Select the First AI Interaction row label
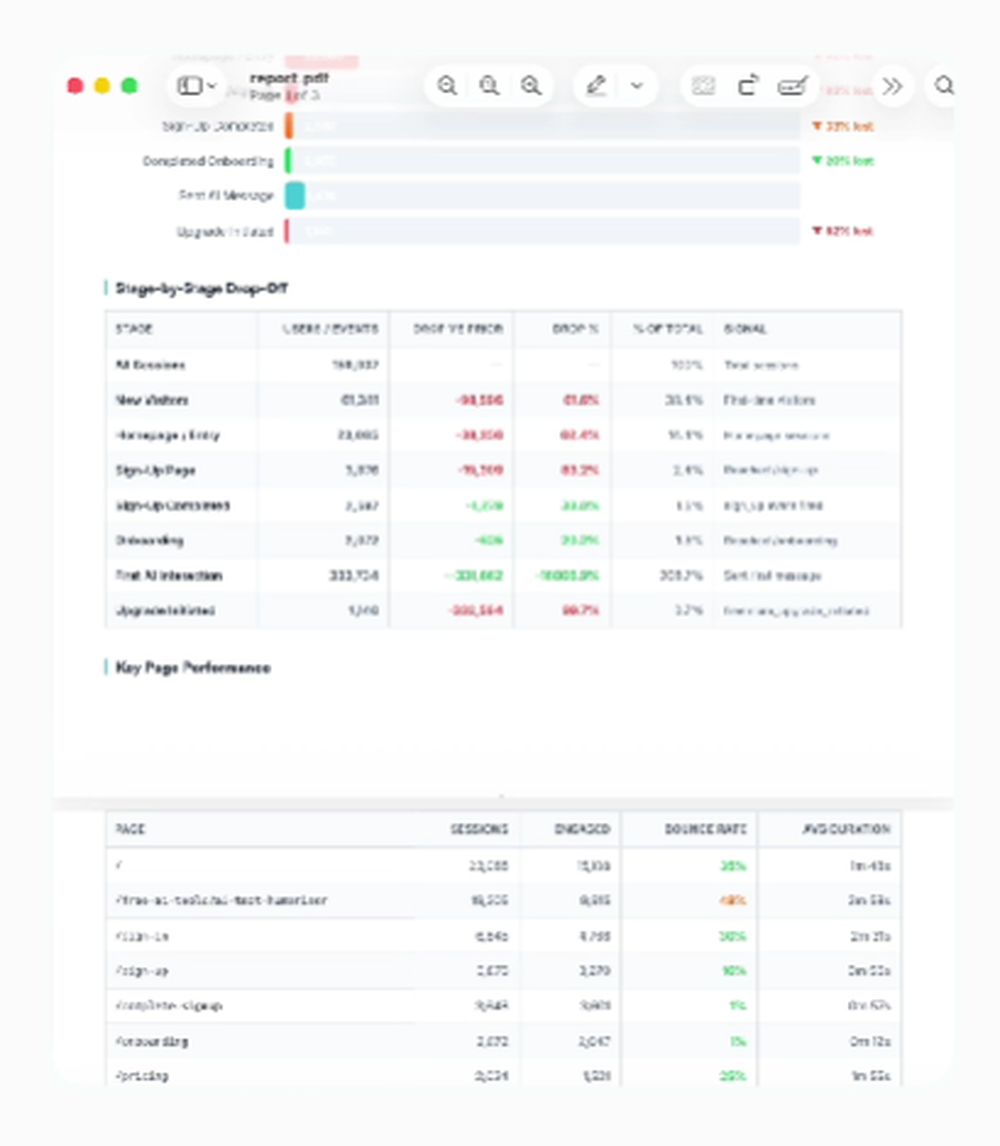The width and height of the screenshot is (1000, 1146). 169,575
